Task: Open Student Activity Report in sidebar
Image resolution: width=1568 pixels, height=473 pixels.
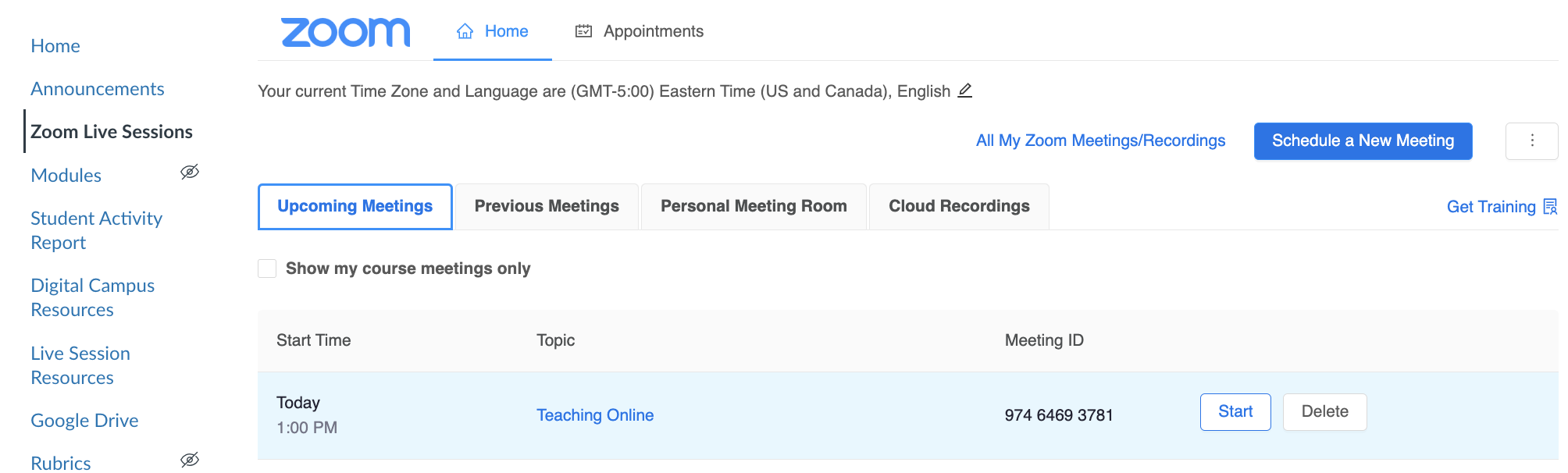Action: (x=96, y=230)
